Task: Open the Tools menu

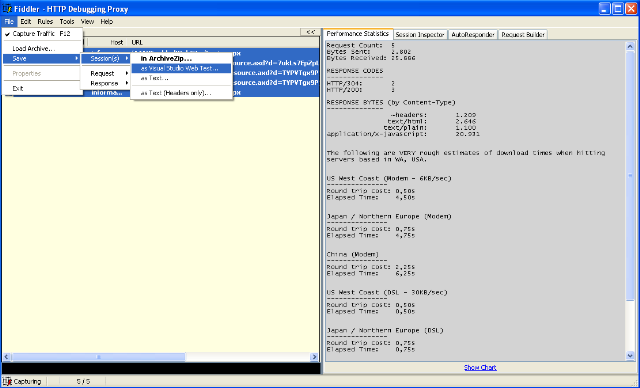Action: (x=67, y=22)
